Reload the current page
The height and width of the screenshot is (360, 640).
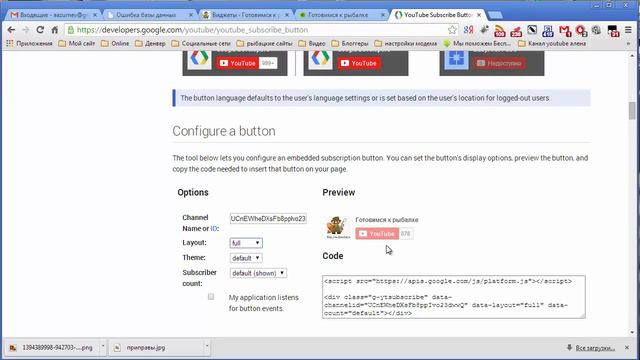coord(40,30)
